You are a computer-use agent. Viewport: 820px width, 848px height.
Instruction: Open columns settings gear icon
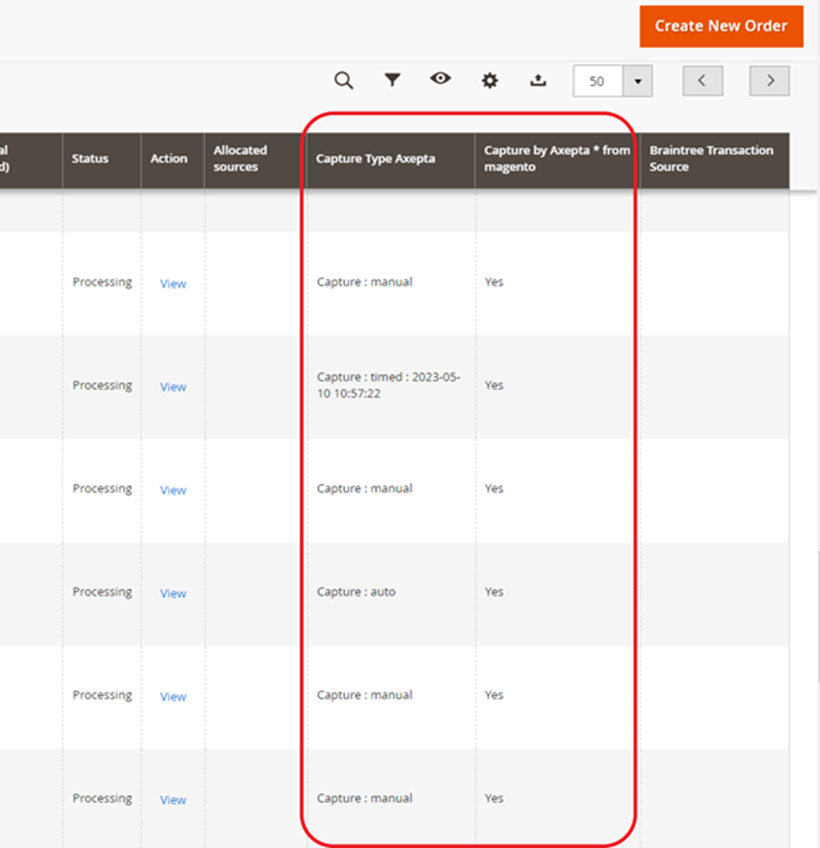489,81
